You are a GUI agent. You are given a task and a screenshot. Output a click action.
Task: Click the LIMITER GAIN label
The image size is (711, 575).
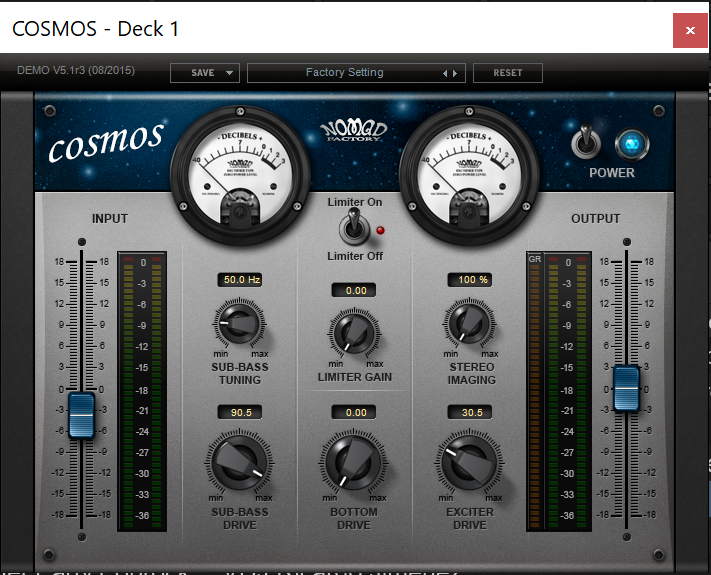click(x=355, y=377)
